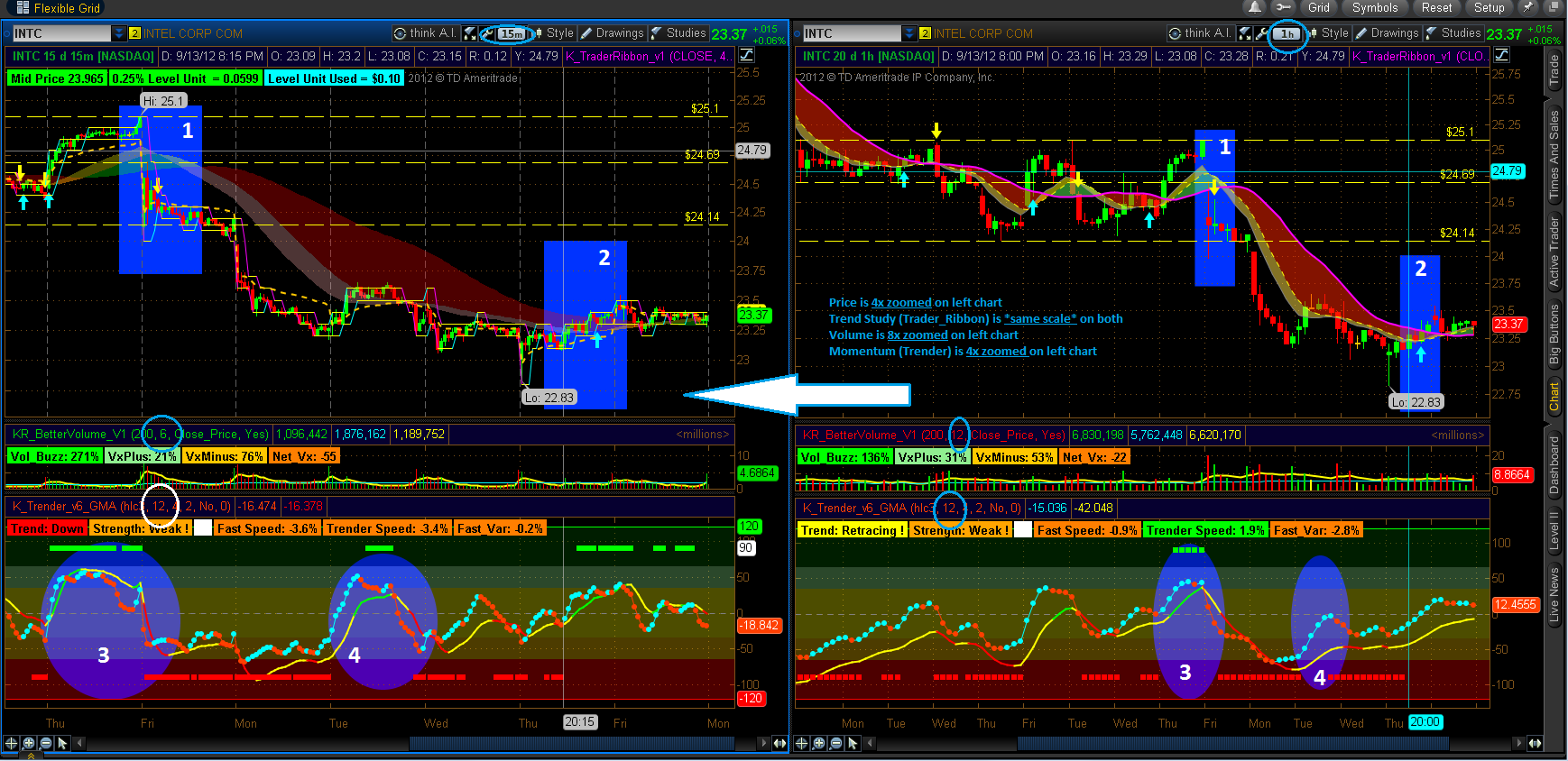
Task: Zoom out using right chart magnifier
Action: 835,743
